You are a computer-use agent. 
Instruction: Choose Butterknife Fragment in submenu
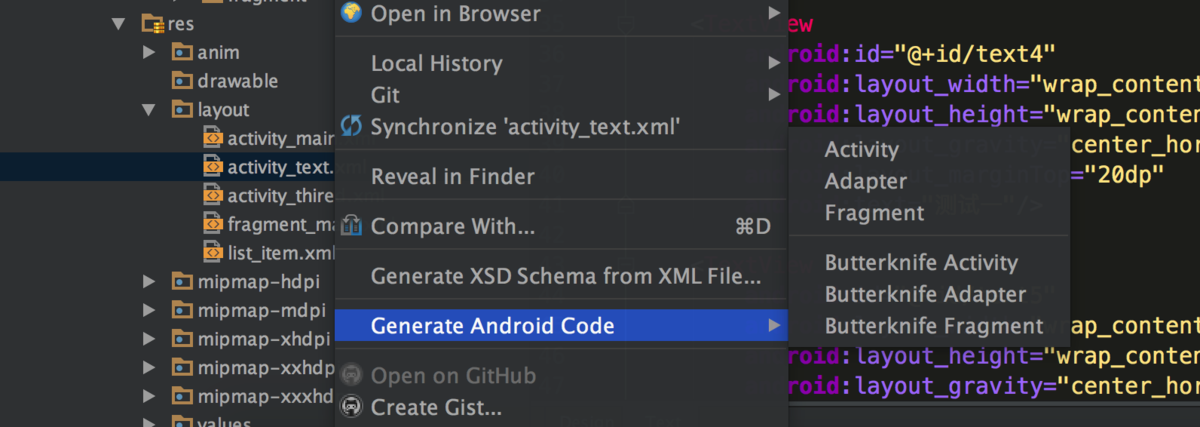(x=929, y=326)
